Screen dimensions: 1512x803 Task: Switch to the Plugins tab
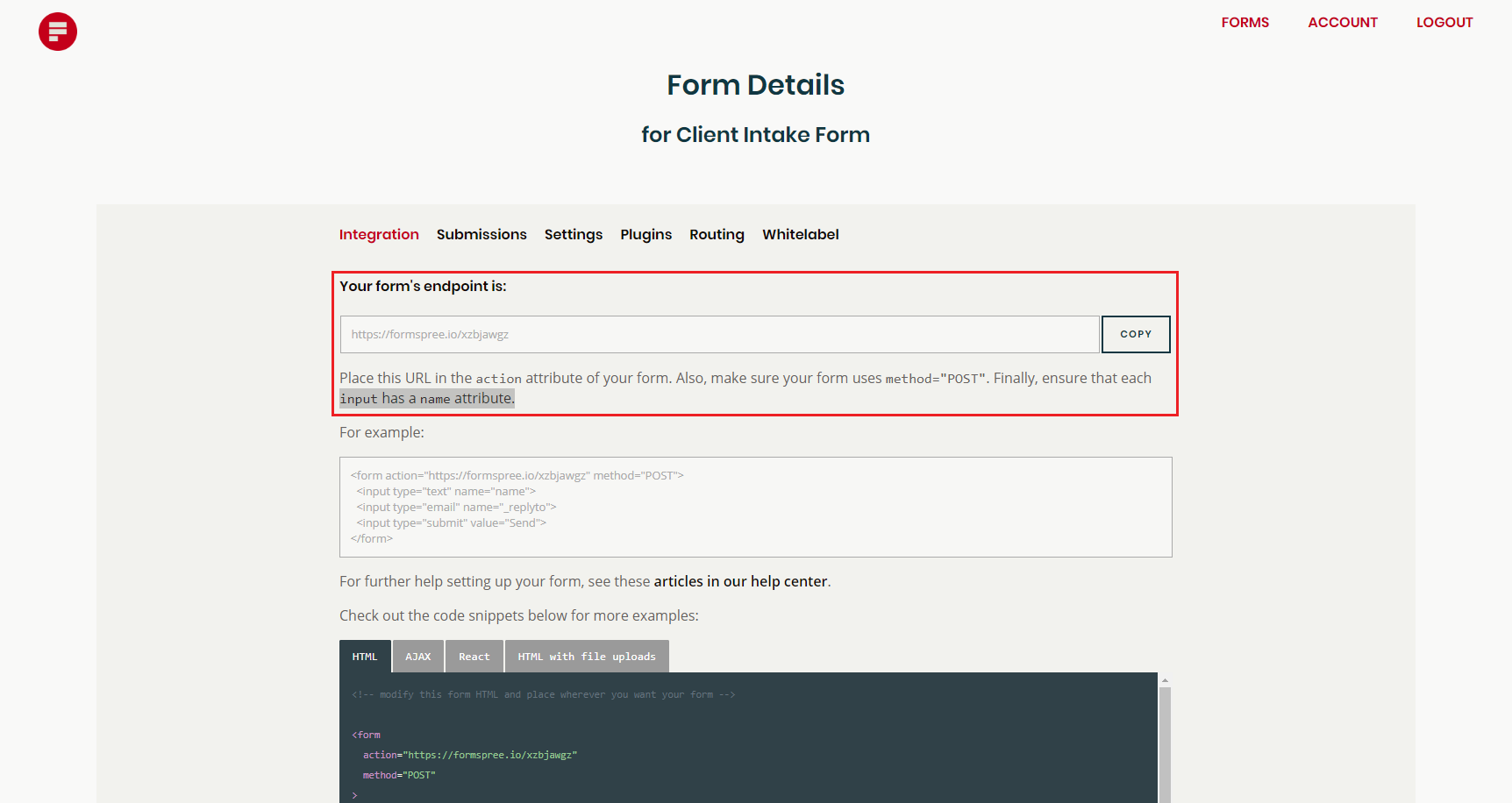point(645,234)
